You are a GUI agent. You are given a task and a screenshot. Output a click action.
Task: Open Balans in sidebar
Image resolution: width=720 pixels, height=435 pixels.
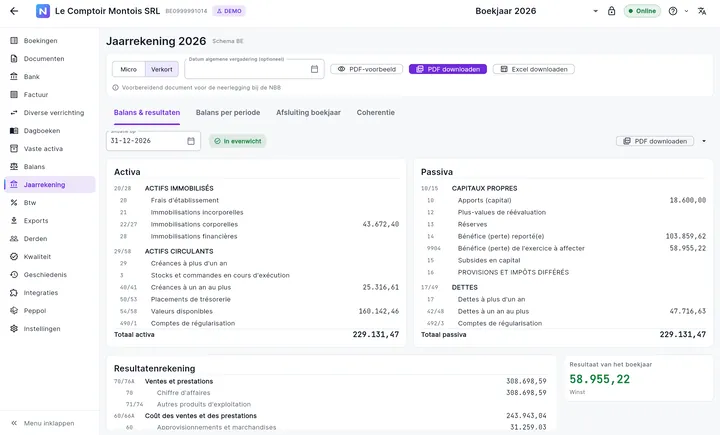tap(50, 166)
